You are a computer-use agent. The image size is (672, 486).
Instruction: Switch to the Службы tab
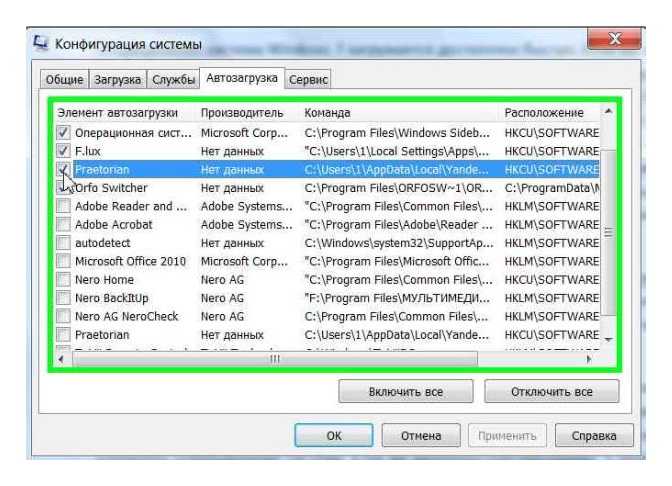pos(173,80)
